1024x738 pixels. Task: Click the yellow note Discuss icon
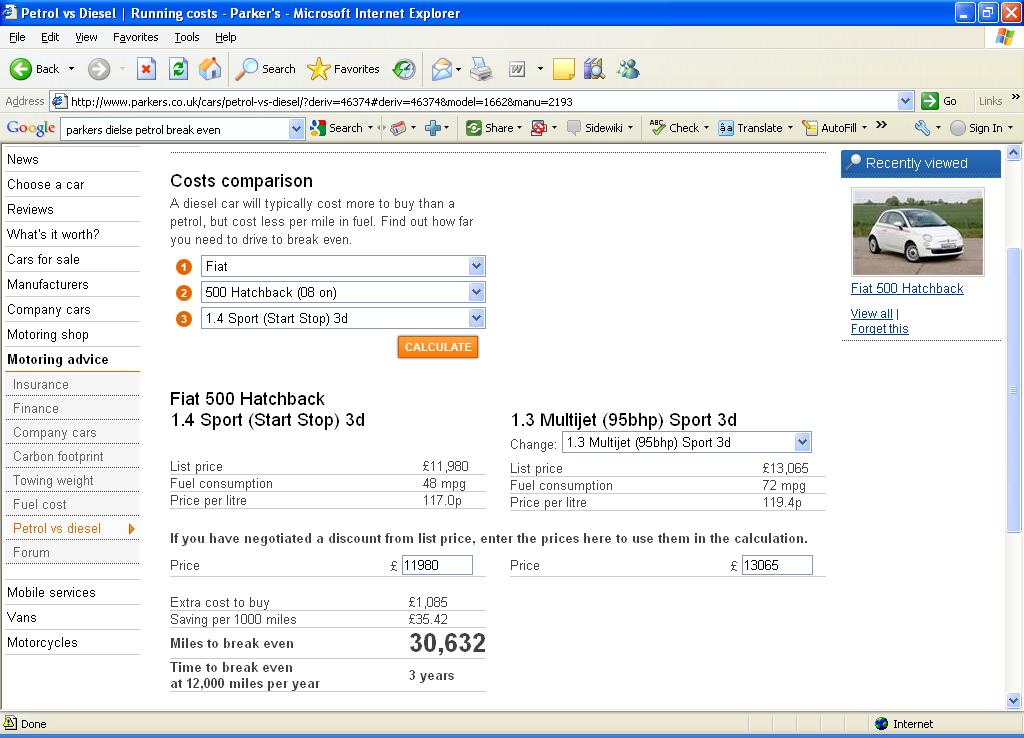pos(564,69)
